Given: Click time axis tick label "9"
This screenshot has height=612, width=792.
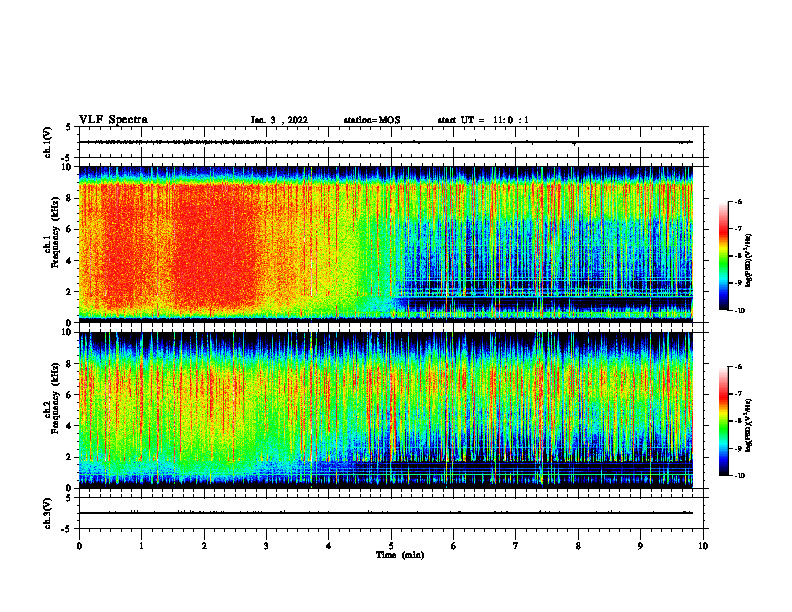Looking at the screenshot, I should coord(640,546).
